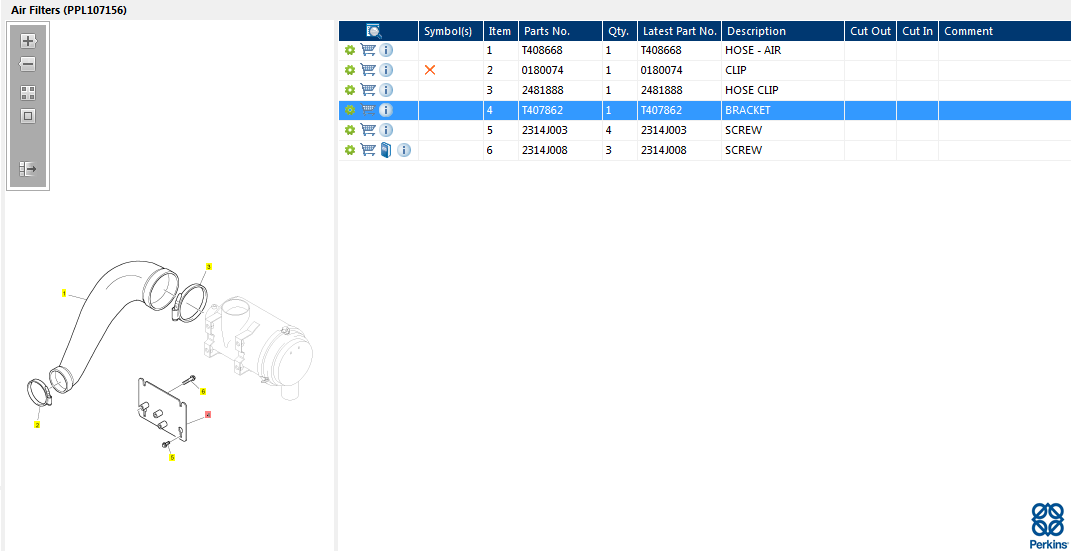
Task: Zoom out of the diagram with minus icon
Action: [27, 65]
